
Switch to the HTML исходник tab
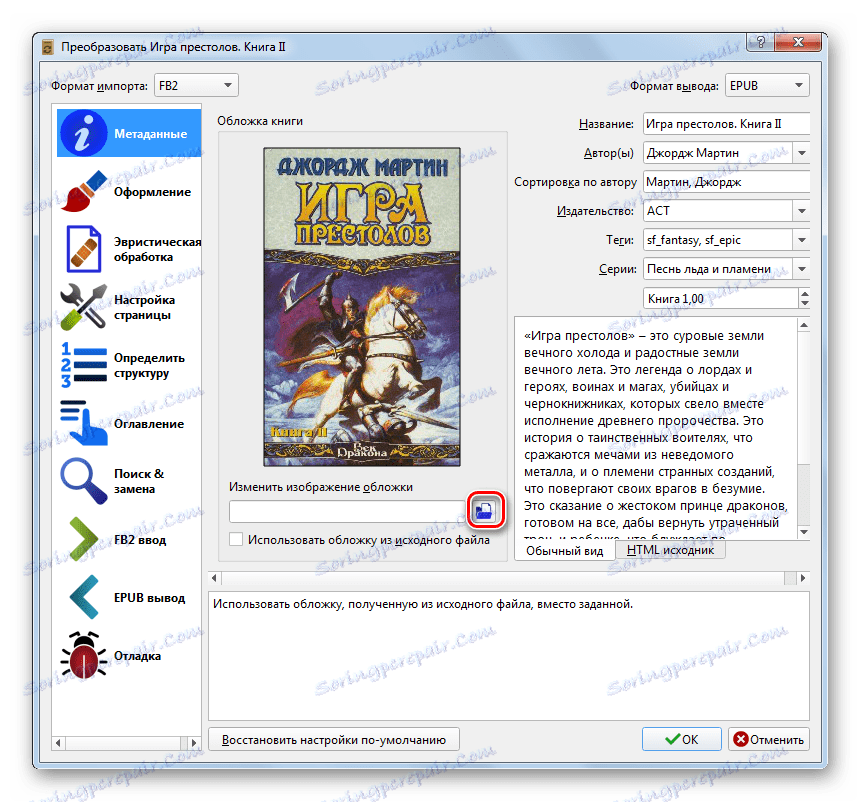click(x=670, y=550)
